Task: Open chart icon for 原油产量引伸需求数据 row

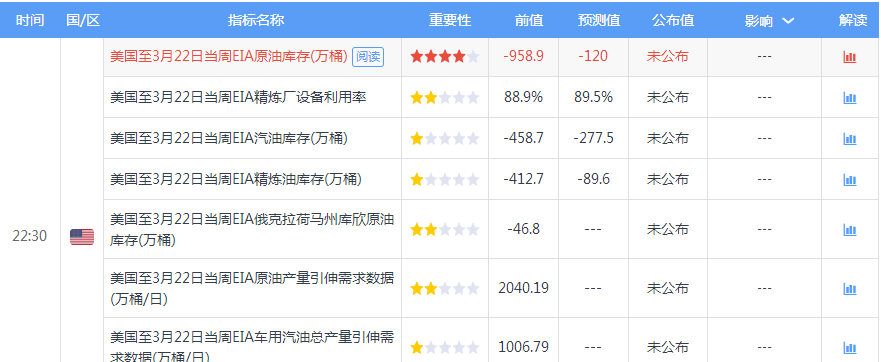Action: (850, 289)
